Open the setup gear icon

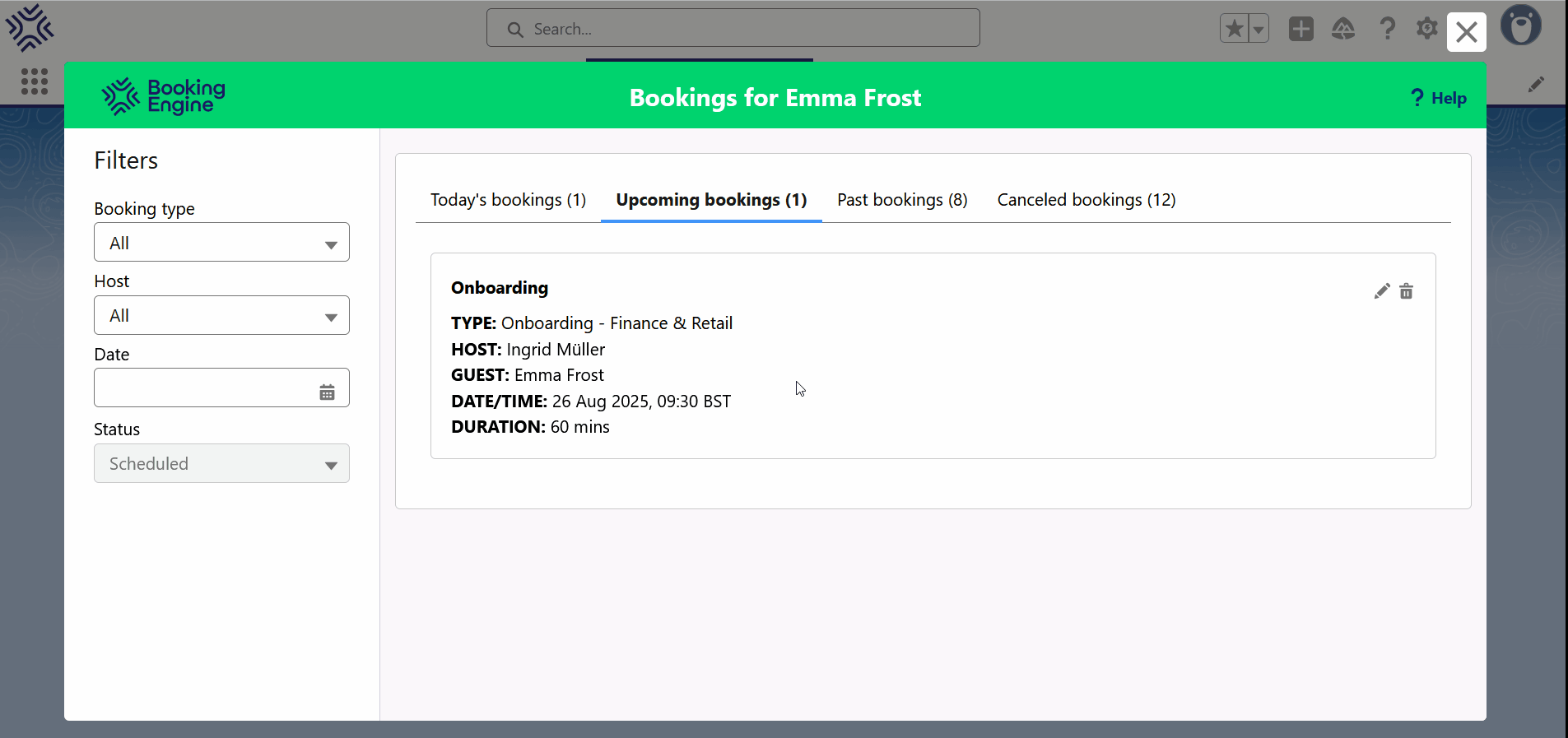pyautogui.click(x=1427, y=29)
